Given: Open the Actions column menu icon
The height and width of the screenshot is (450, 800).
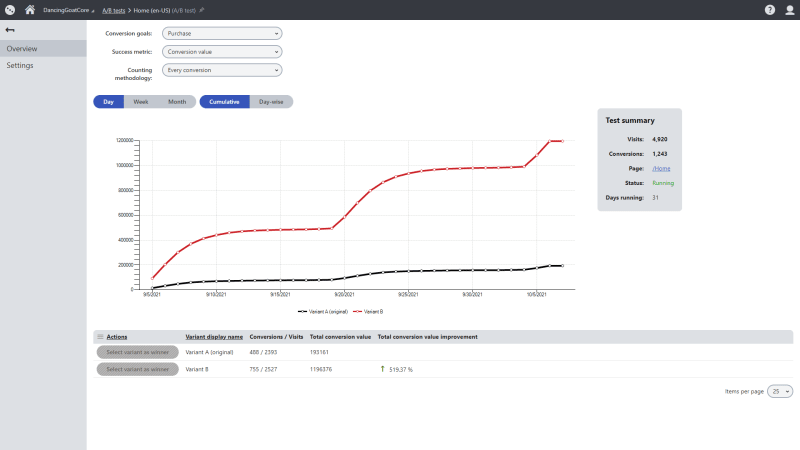Looking at the screenshot, I should click(x=100, y=337).
